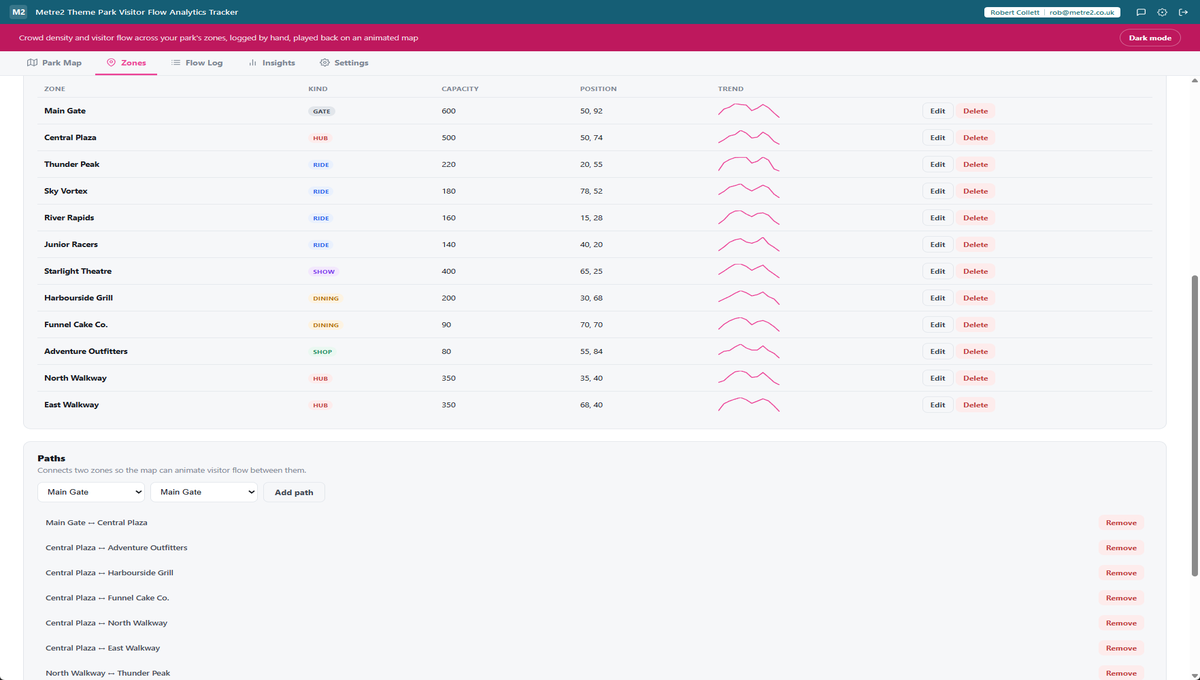This screenshot has width=1200, height=680.
Task: Delete the Sky Vortex zone
Action: 975,191
